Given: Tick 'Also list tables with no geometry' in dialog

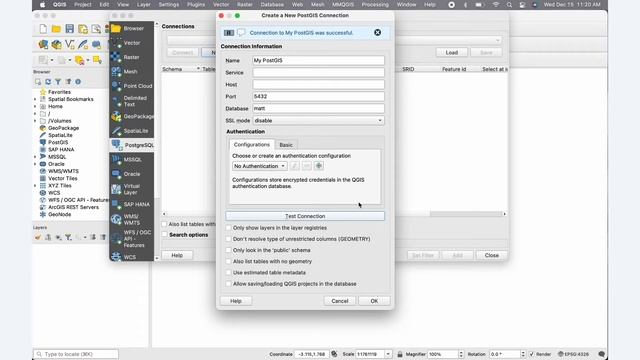Looking at the screenshot, I should (229, 261).
